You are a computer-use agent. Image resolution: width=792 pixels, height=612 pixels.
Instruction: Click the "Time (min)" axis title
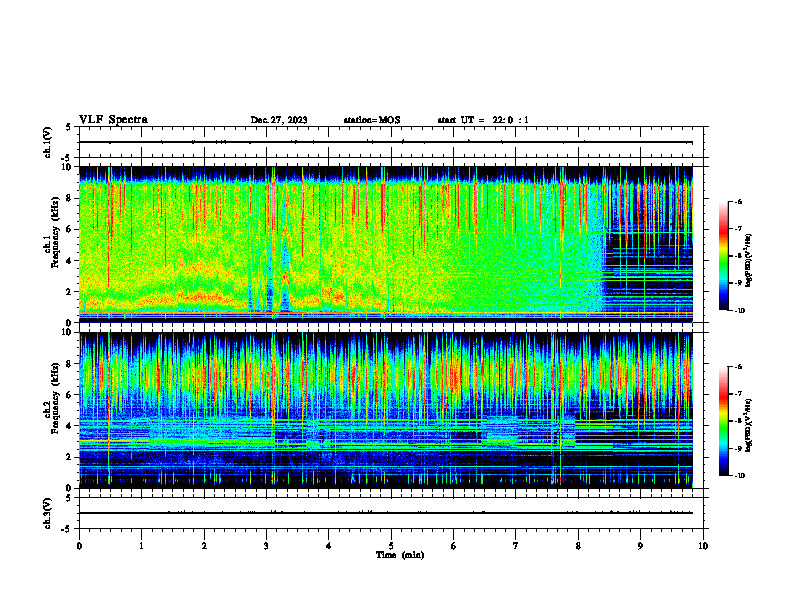400,555
